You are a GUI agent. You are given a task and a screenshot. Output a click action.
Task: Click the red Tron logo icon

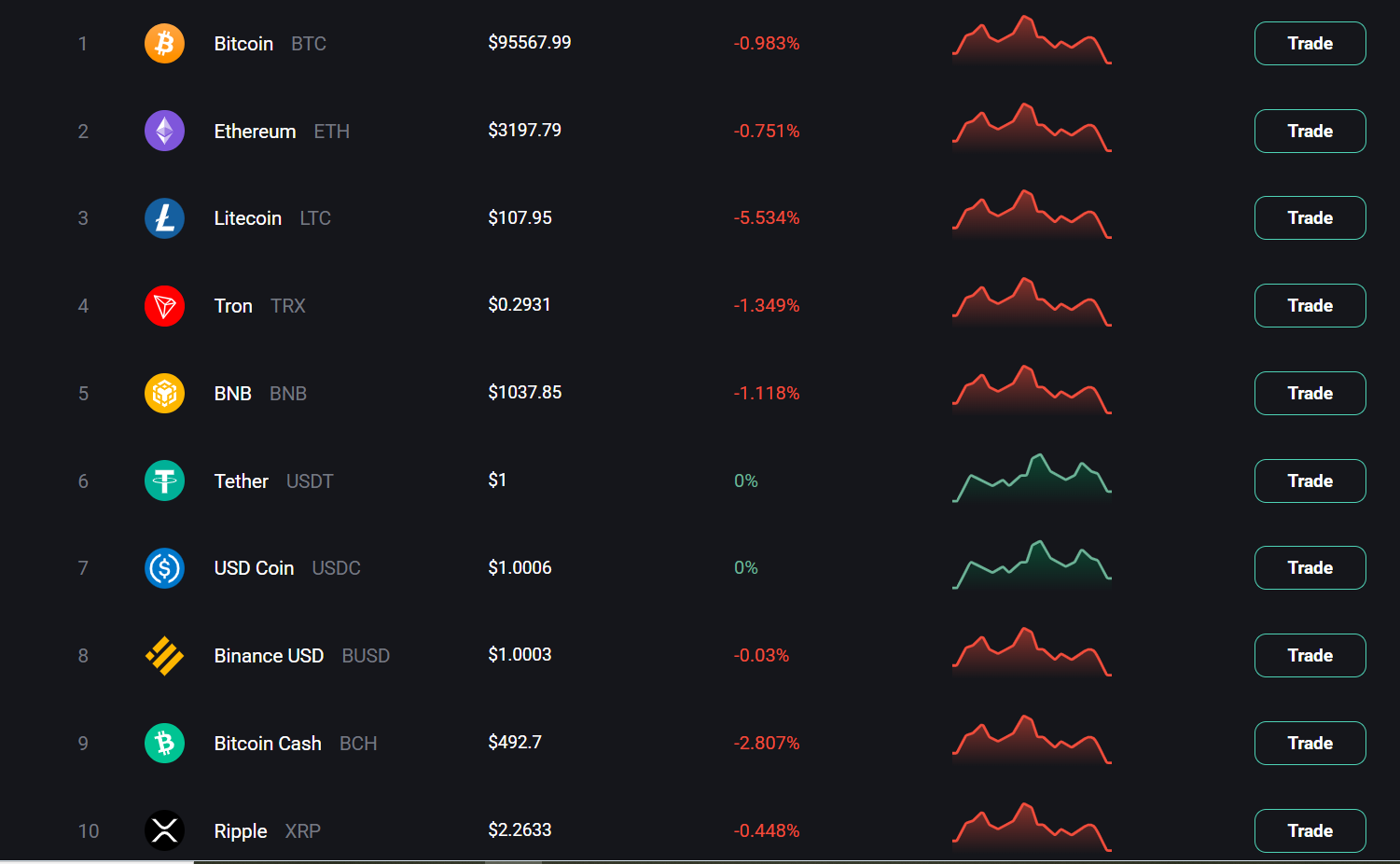tap(164, 306)
